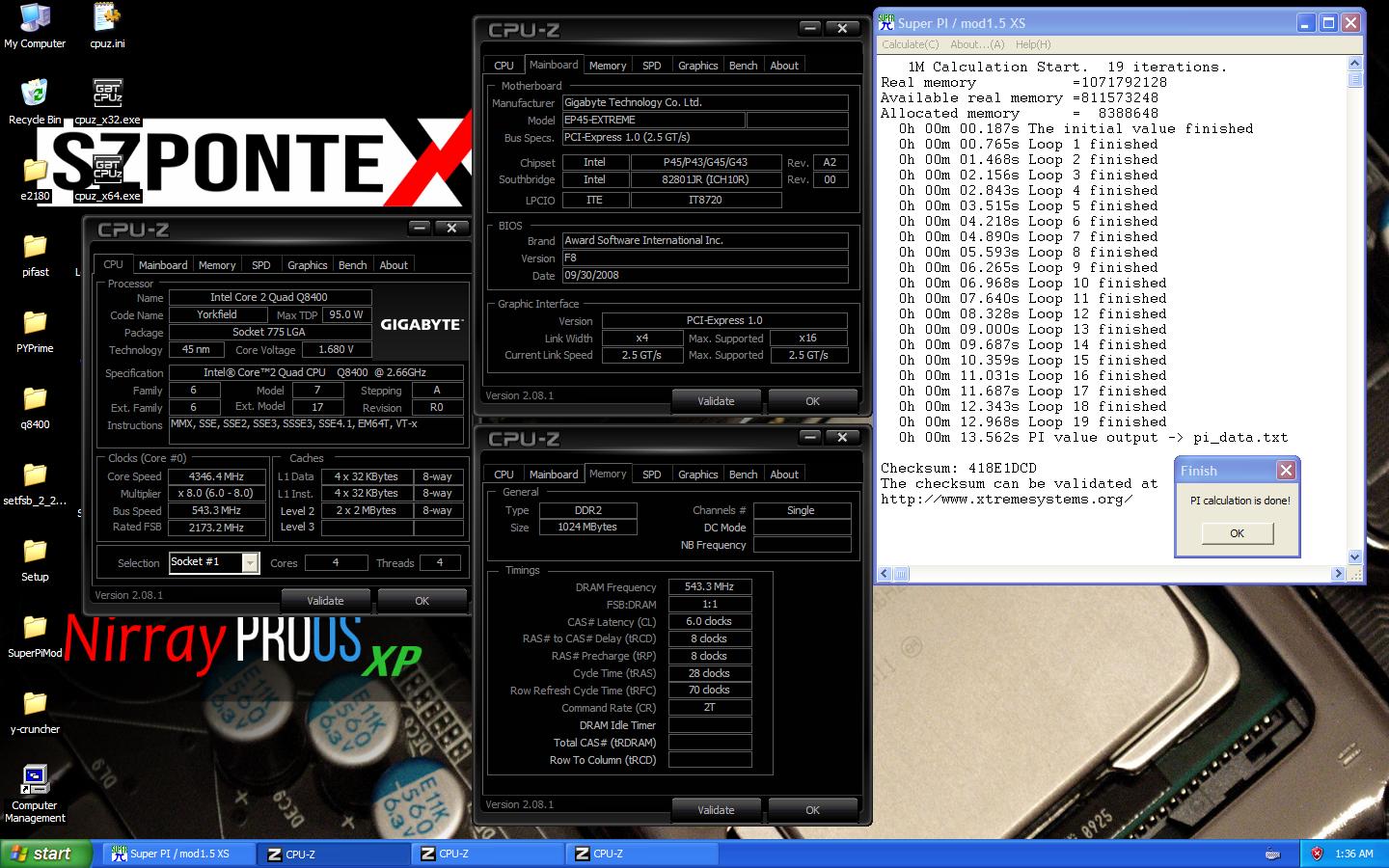Open the Windows Start menu

[45, 854]
